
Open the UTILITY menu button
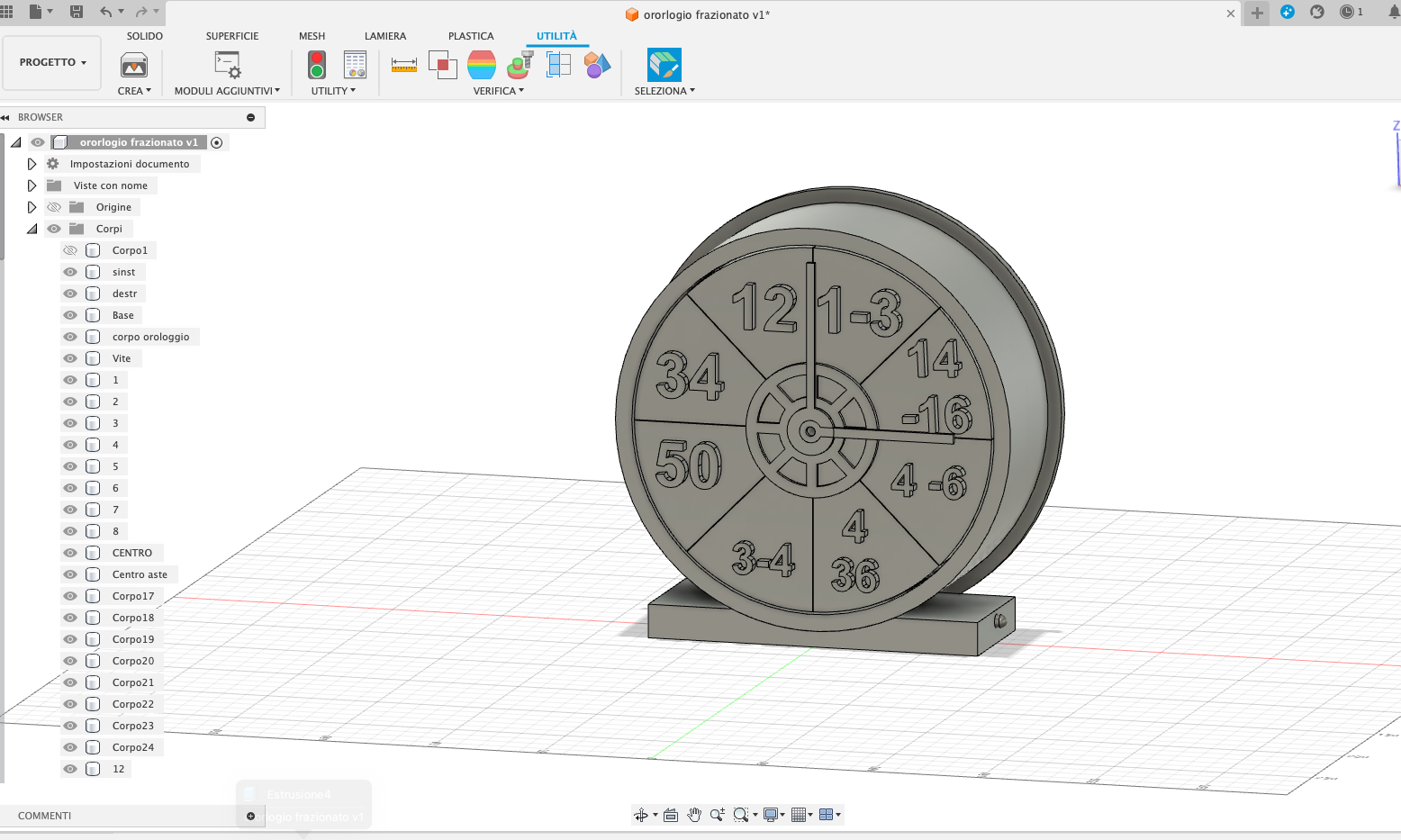(333, 91)
